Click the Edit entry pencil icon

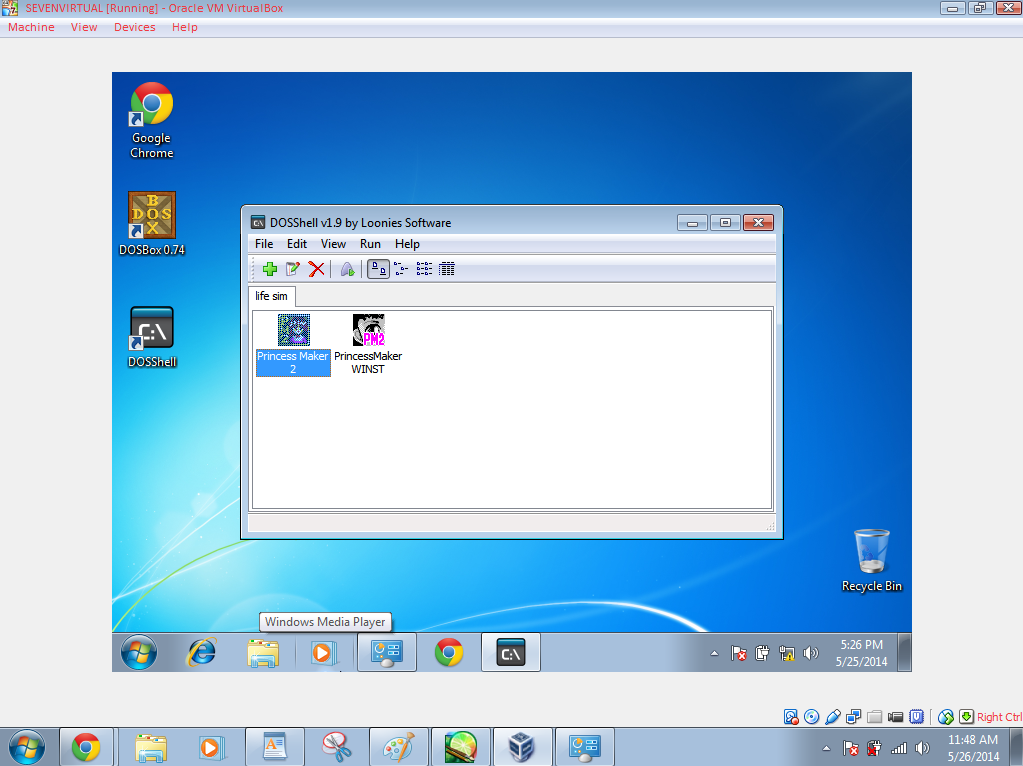point(293,269)
